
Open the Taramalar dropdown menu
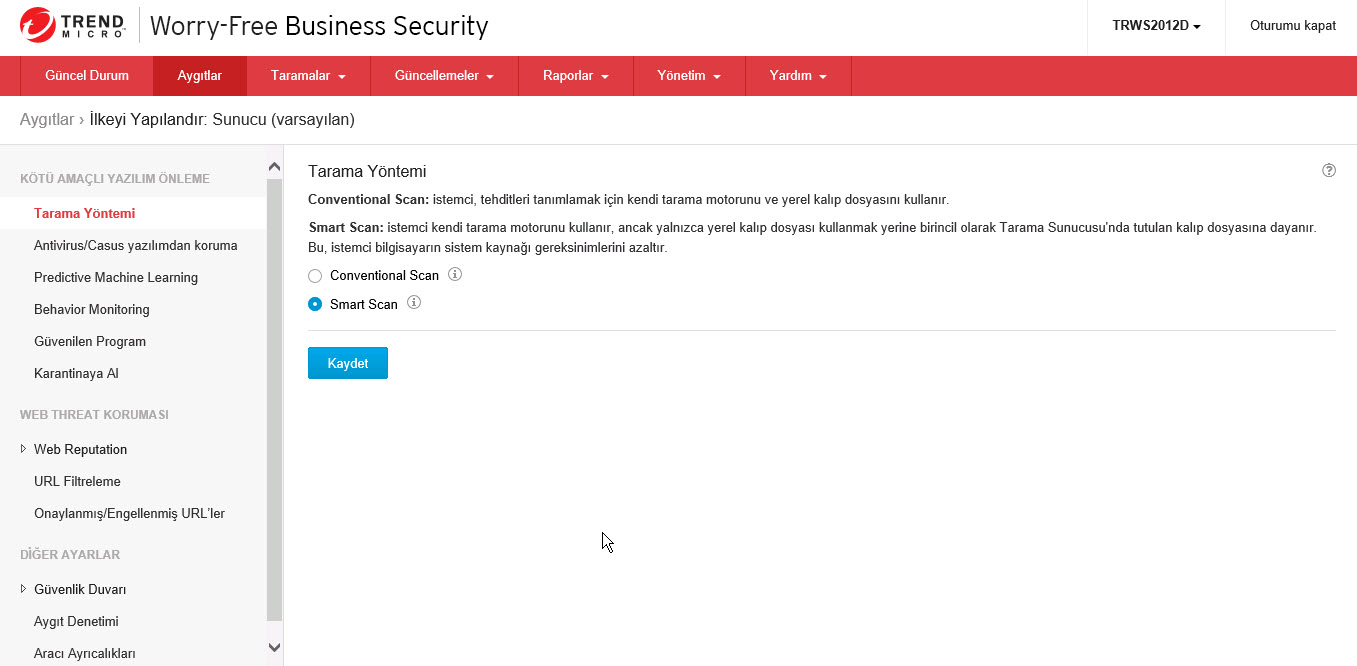[x=308, y=76]
